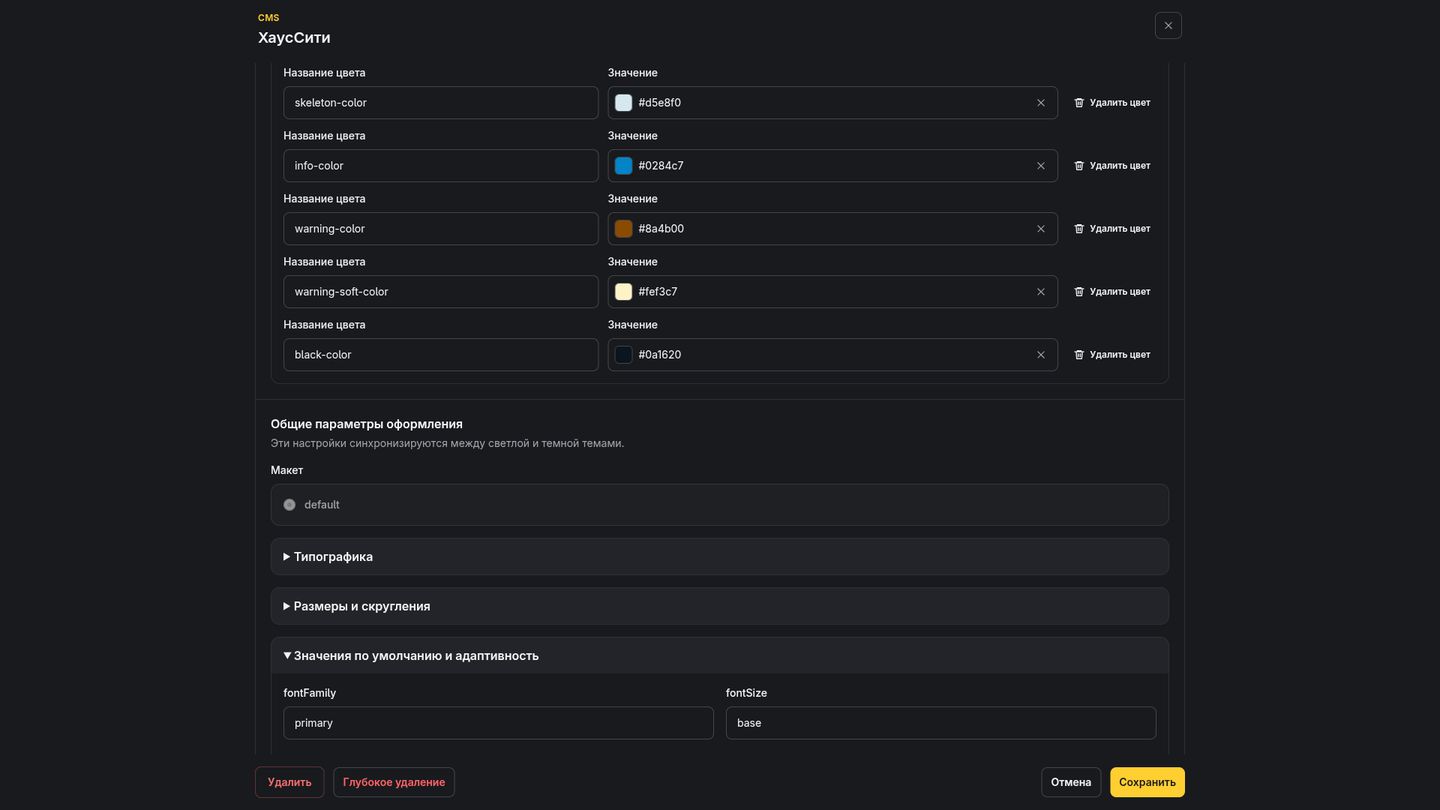Clear the warning-color value with X icon
The width and height of the screenshot is (1440, 810).
pyautogui.click(x=1041, y=229)
